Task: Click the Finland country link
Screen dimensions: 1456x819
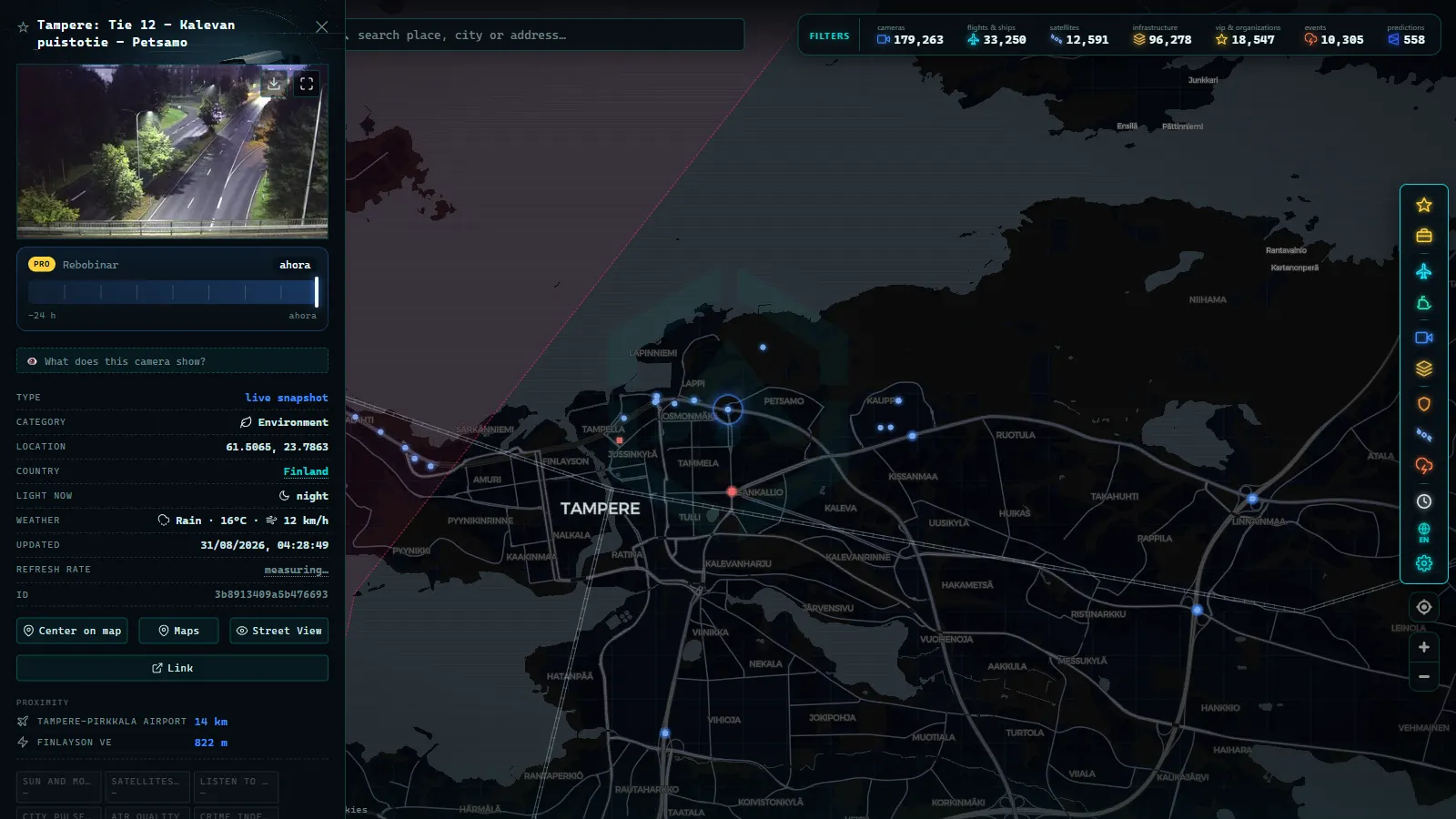Action: [x=306, y=471]
